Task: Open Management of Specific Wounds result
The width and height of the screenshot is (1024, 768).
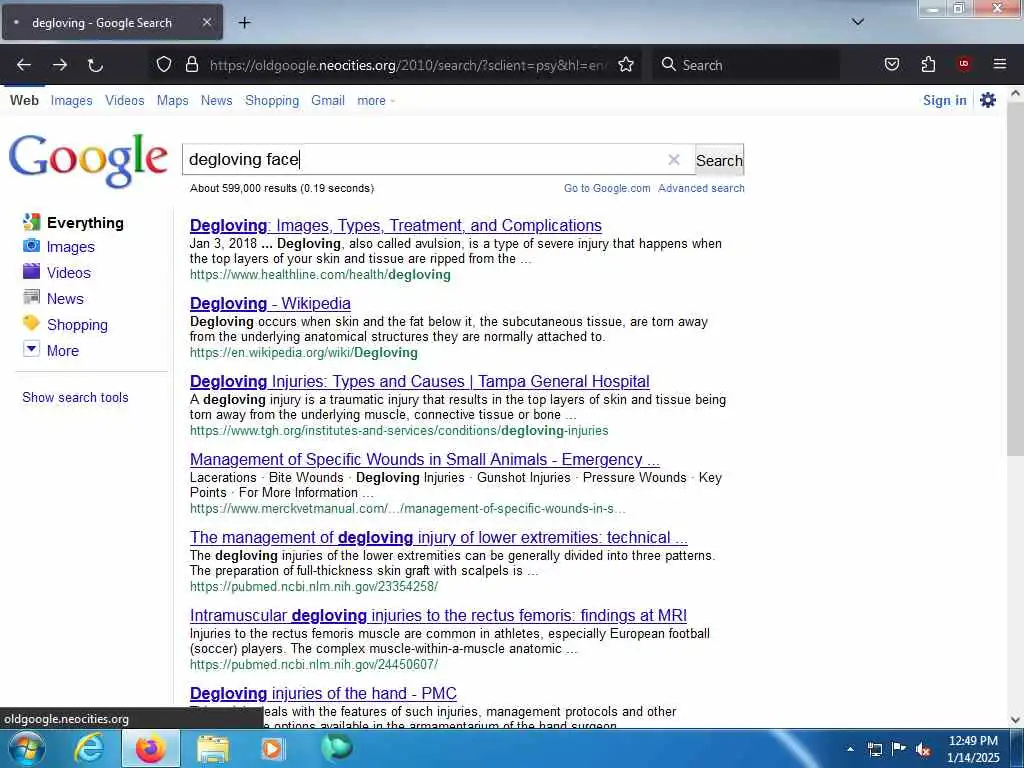Action: click(x=424, y=460)
